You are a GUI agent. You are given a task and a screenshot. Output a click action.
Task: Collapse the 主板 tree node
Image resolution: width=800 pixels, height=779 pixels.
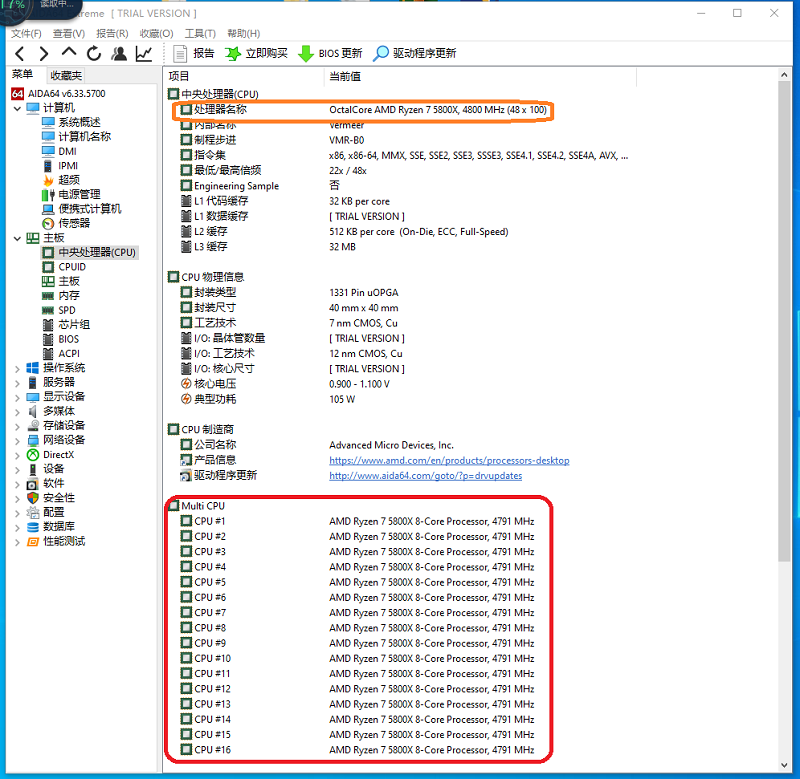tap(17, 238)
